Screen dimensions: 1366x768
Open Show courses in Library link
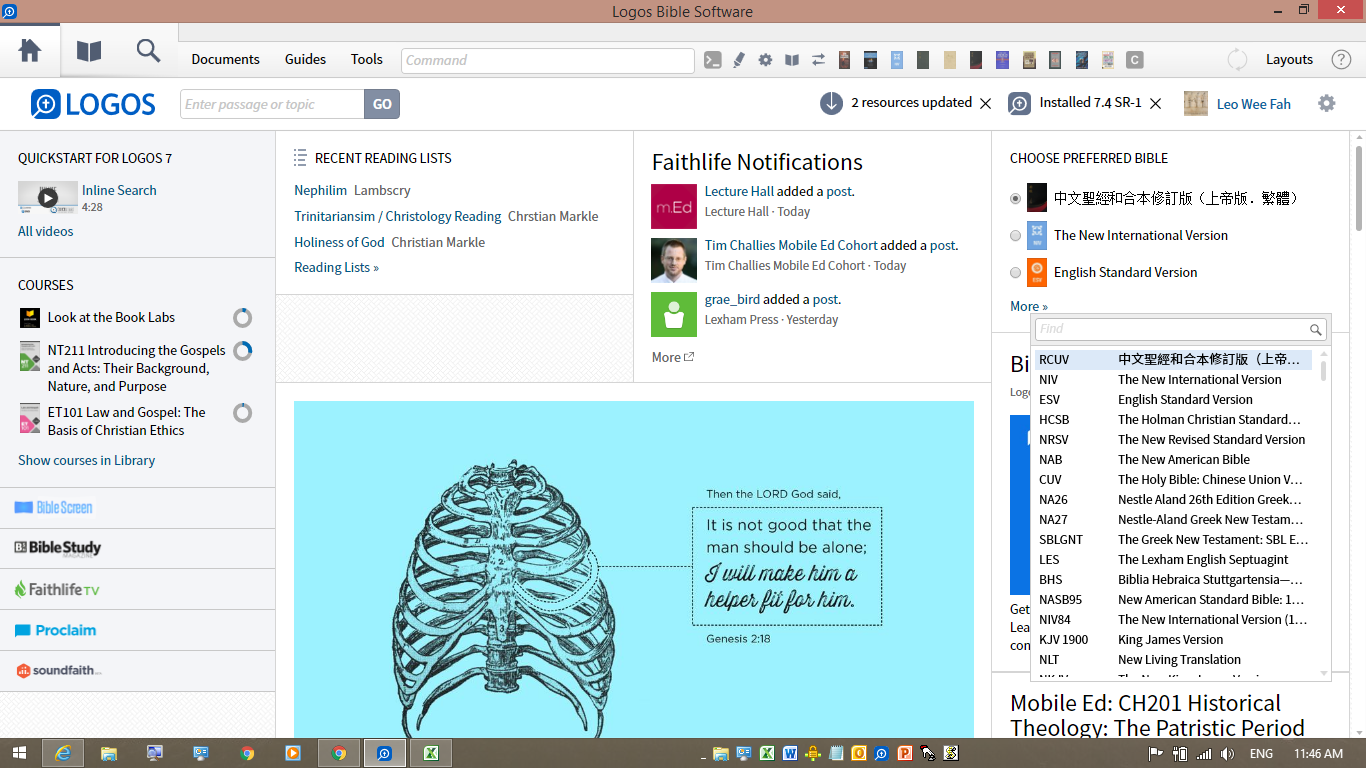(x=86, y=460)
